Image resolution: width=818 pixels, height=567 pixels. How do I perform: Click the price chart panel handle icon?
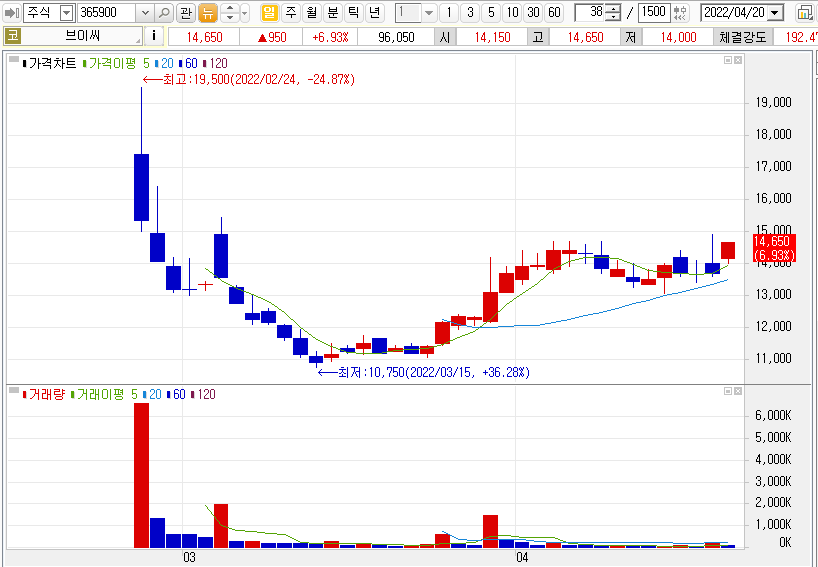(14, 59)
